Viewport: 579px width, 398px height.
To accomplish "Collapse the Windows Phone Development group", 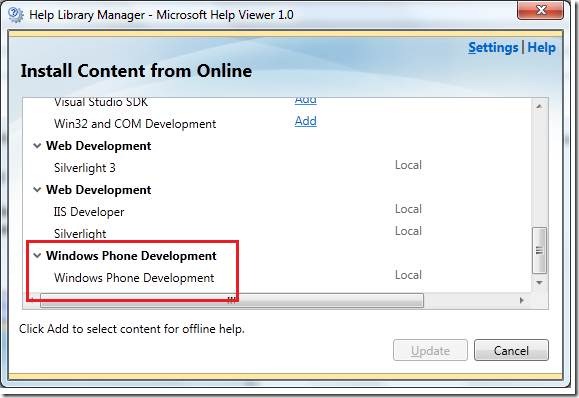I will (37, 255).
